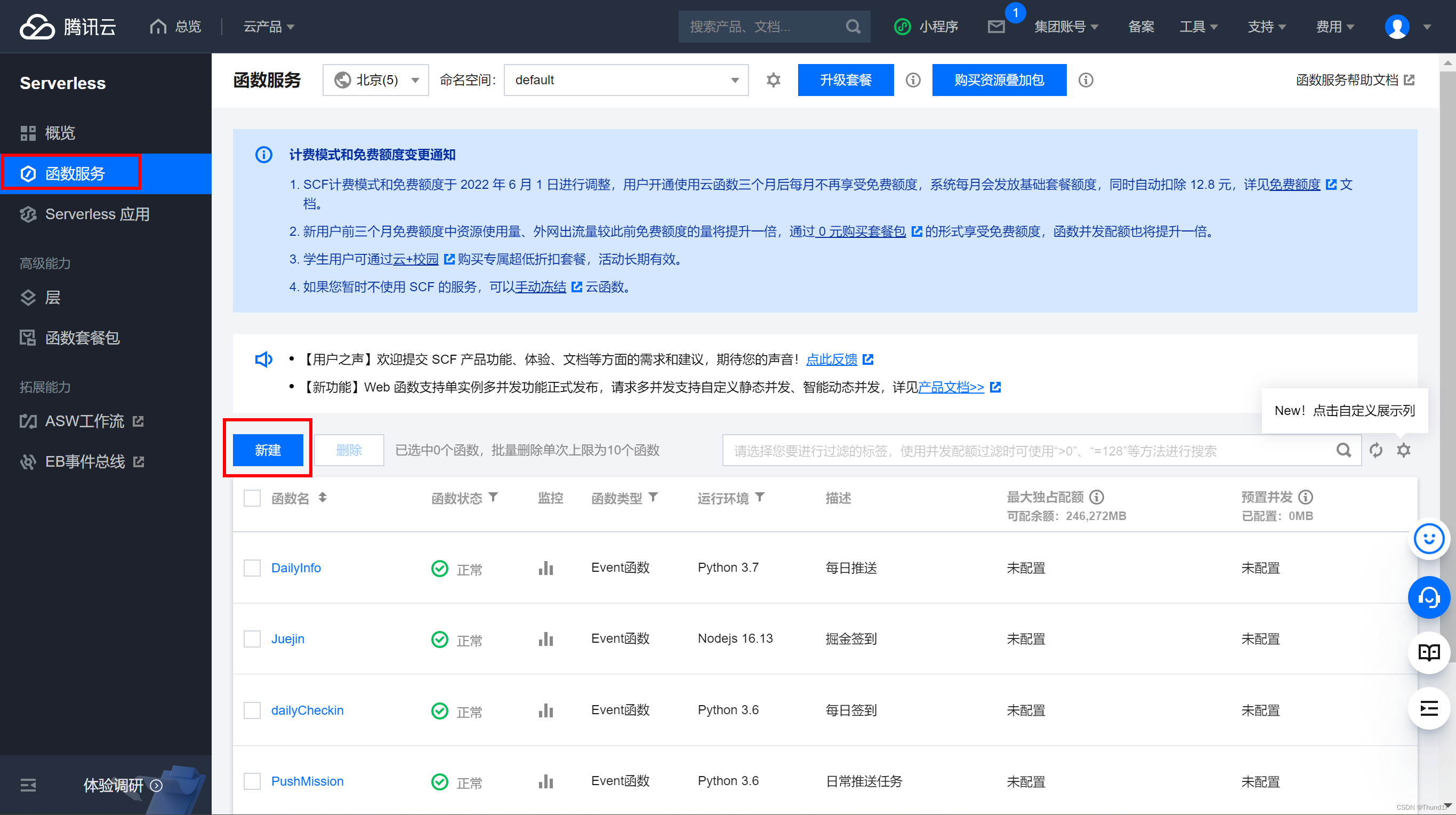1456x815 pixels.
Task: Select the PushMission function checkbox
Action: pos(252,781)
